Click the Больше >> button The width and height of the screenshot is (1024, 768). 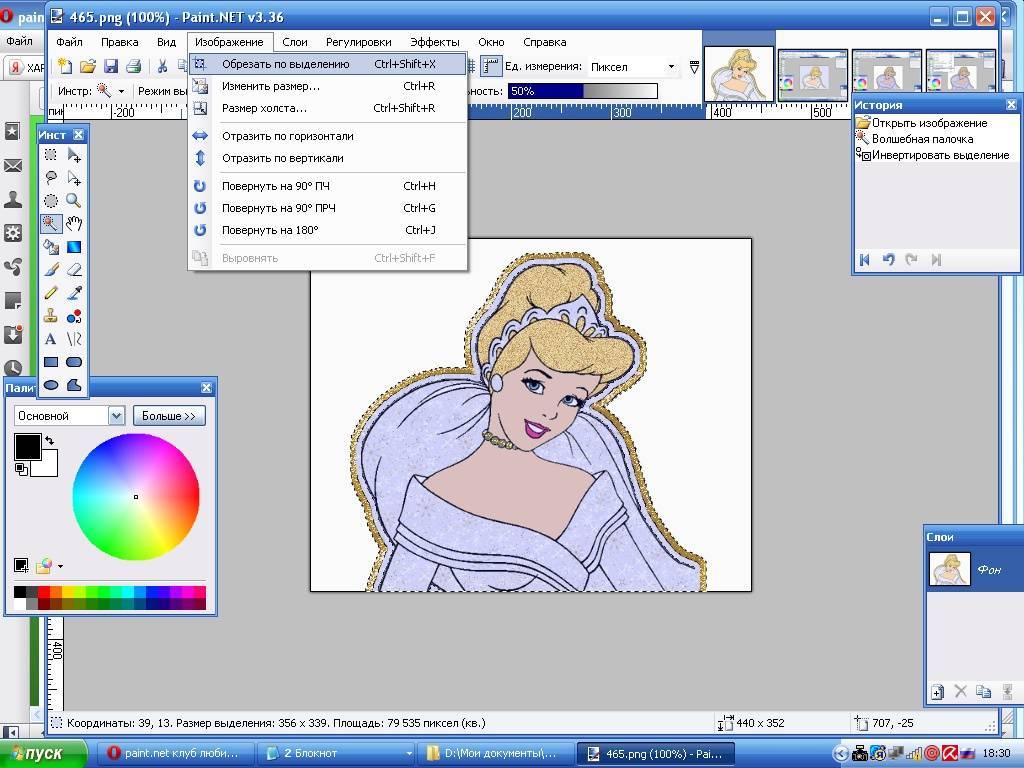pyautogui.click(x=168, y=416)
